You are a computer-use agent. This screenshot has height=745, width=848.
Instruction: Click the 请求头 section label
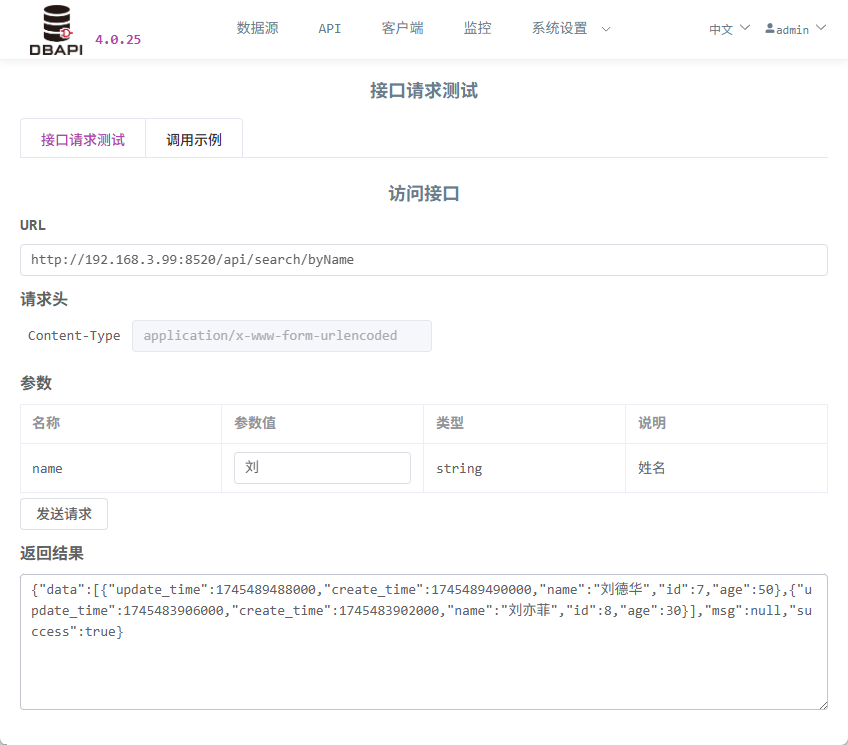point(44,299)
